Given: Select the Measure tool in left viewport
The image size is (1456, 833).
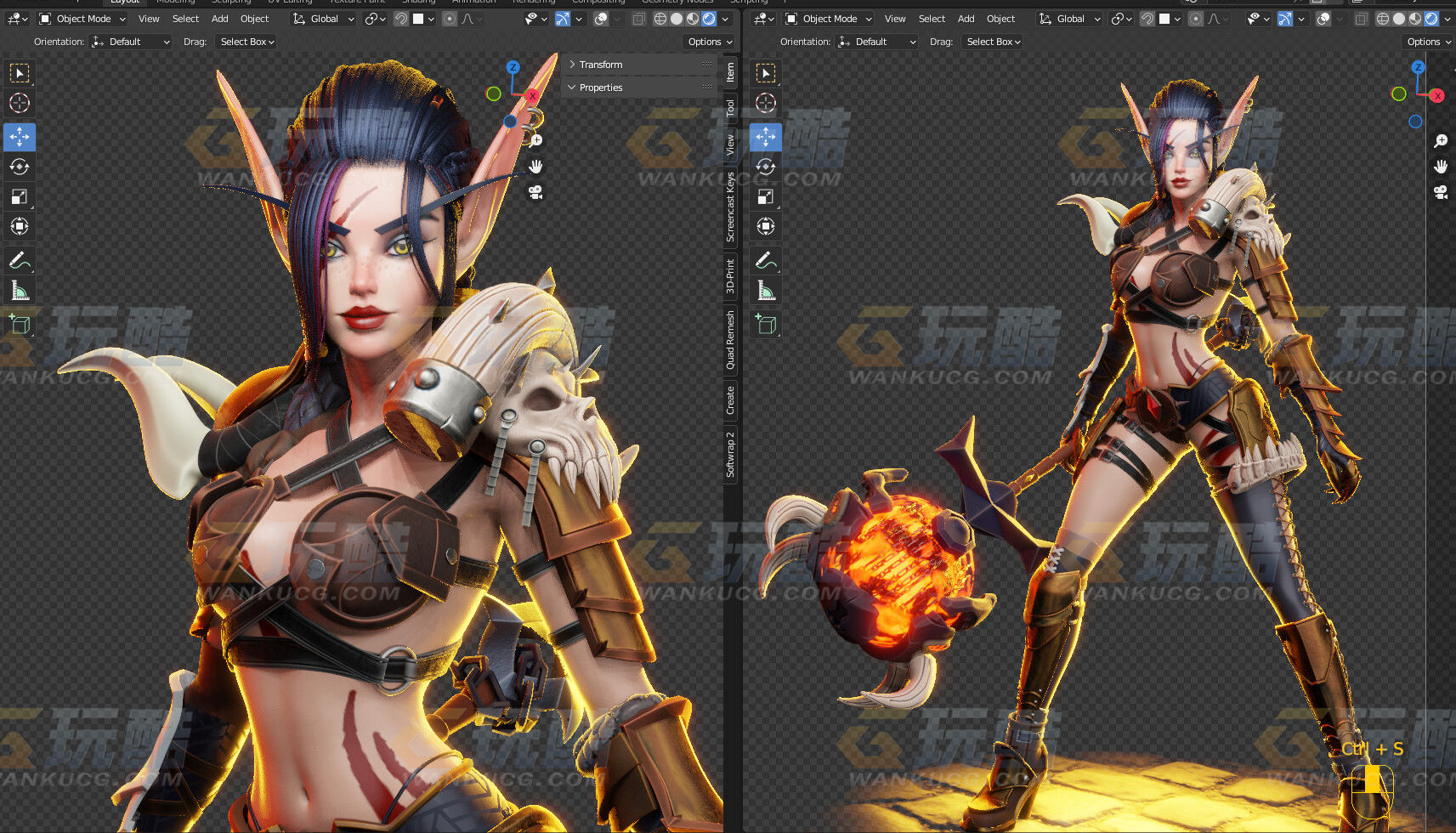Looking at the screenshot, I should coord(20,291).
